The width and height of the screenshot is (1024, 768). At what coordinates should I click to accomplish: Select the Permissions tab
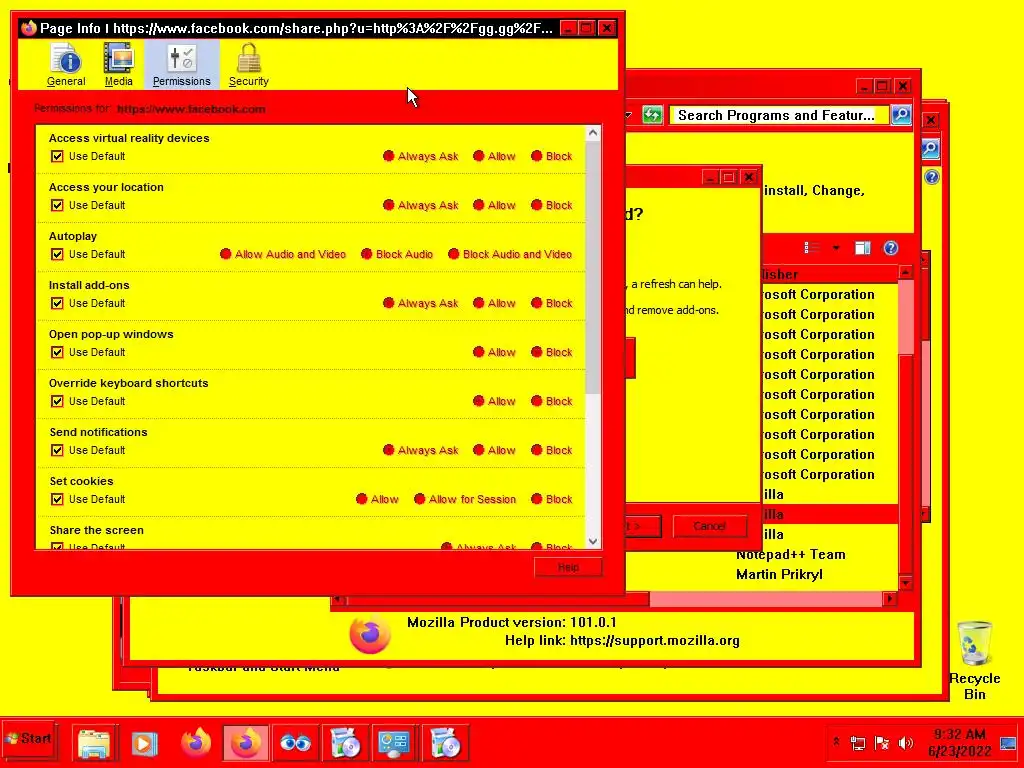pos(182,65)
